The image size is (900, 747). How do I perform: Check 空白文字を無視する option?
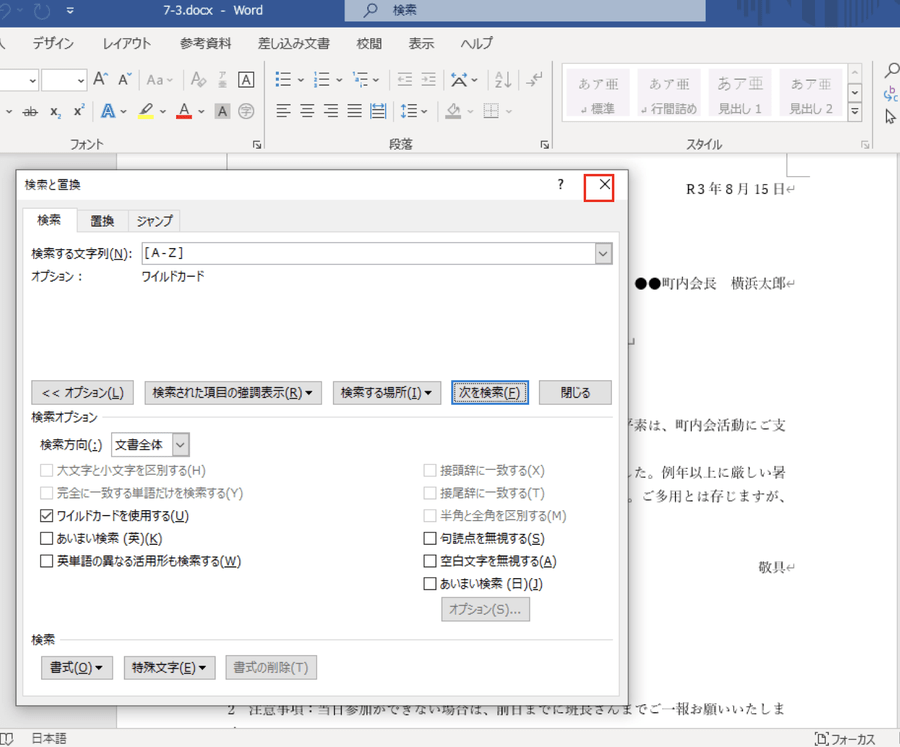(x=429, y=561)
